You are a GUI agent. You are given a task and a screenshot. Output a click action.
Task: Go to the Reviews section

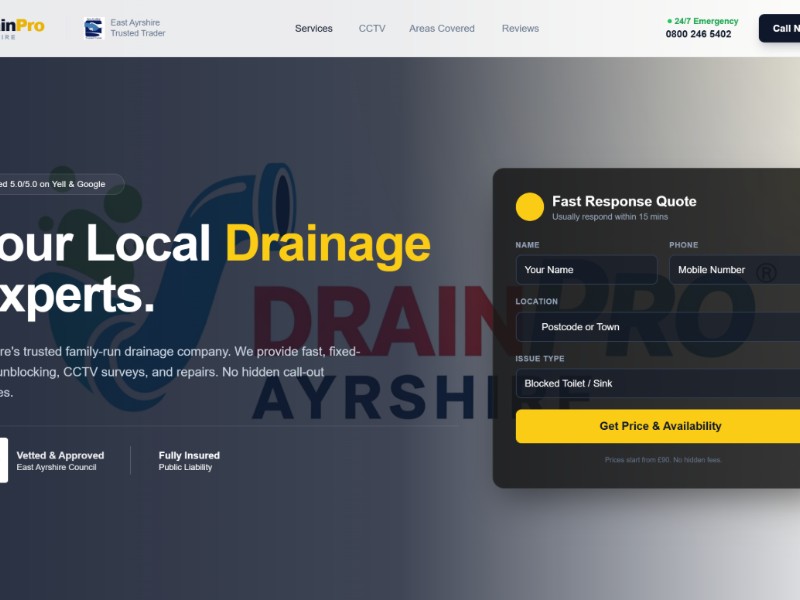click(520, 28)
